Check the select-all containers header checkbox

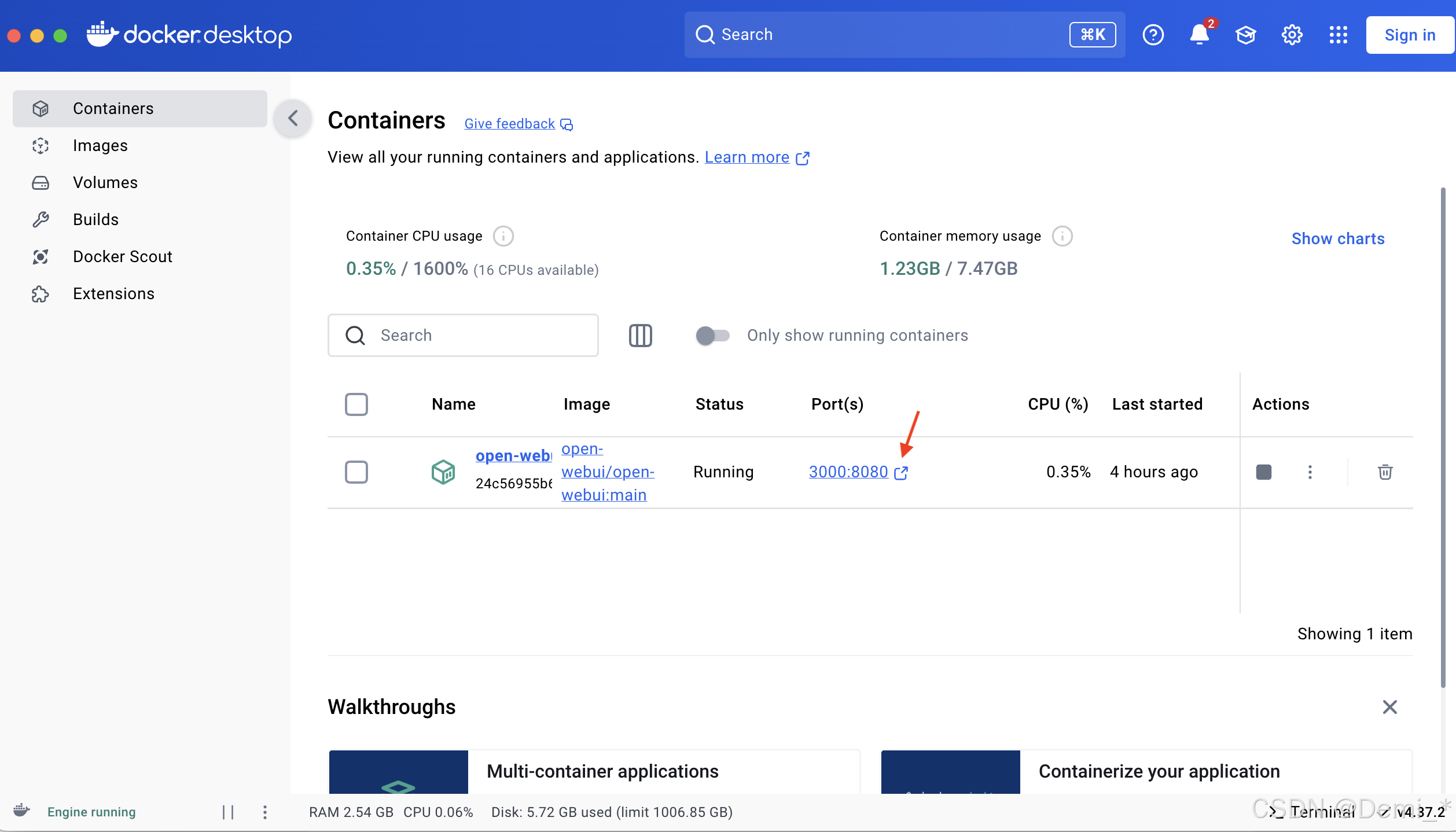coord(356,404)
